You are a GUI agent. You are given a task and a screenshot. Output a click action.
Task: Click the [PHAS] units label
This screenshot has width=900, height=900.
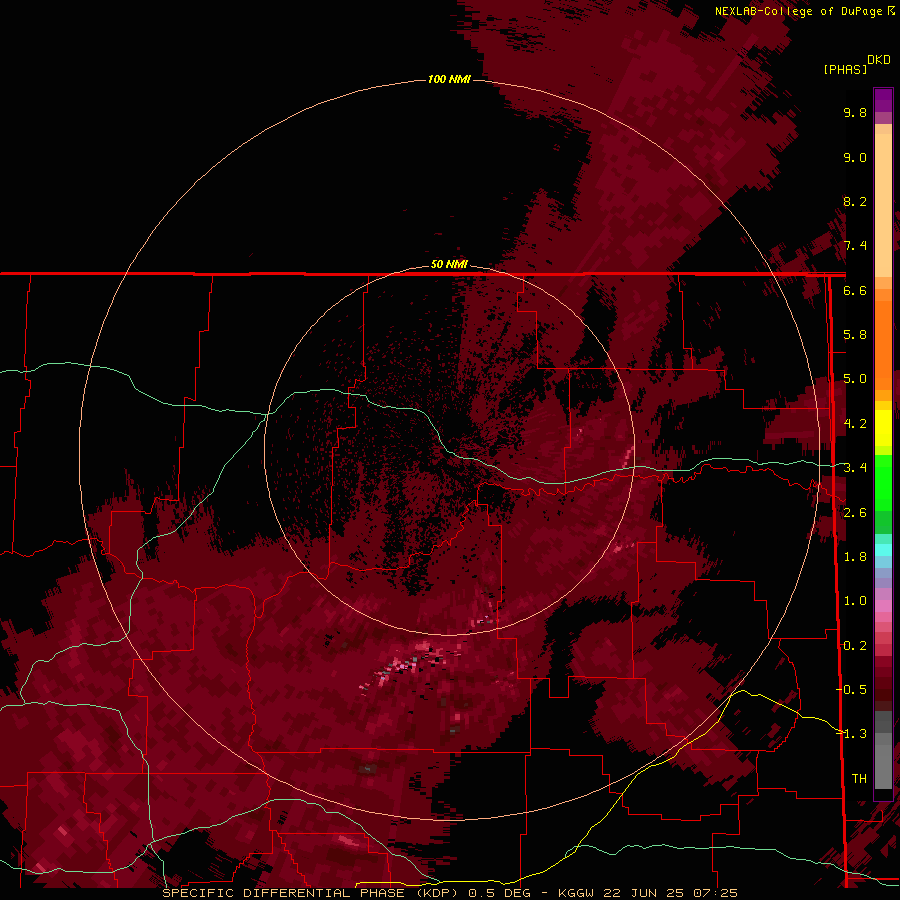[845, 69]
